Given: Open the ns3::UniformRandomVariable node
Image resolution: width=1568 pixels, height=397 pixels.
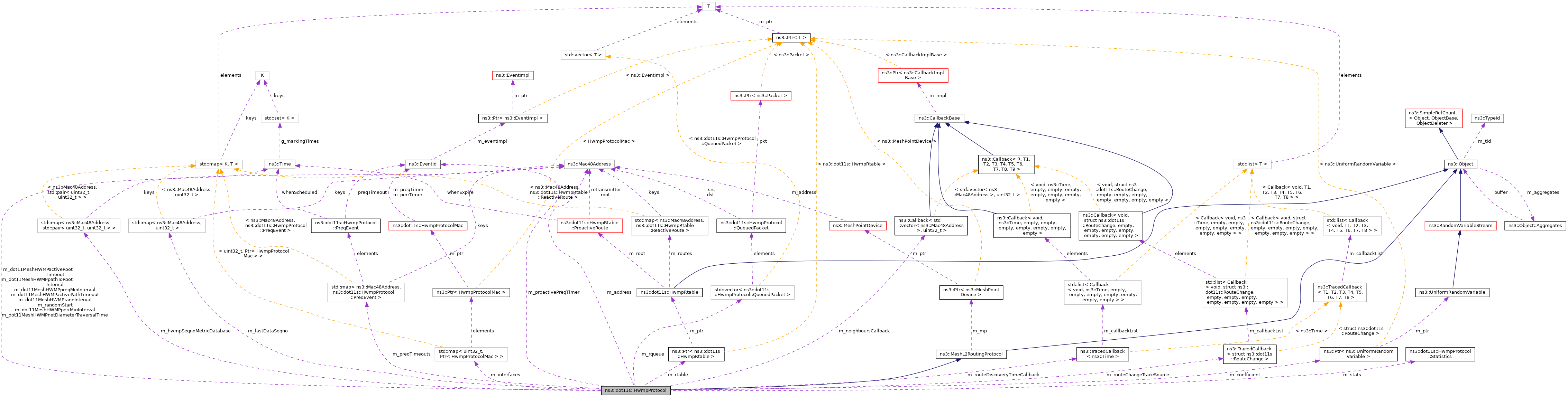Looking at the screenshot, I should click(x=1452, y=292).
